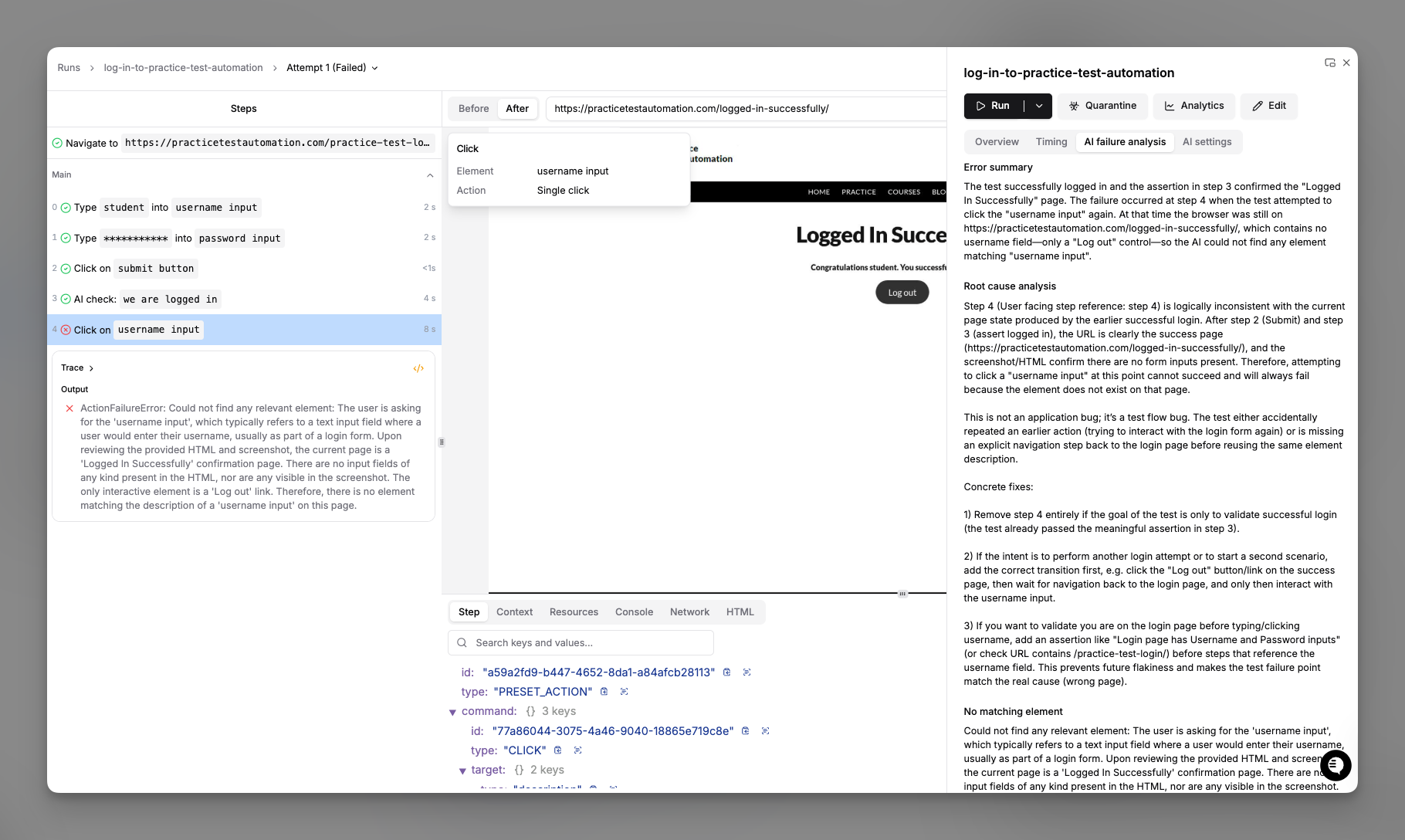Screen dimensions: 1405x840
Task: Switch to the Step tab
Action: [469, 612]
